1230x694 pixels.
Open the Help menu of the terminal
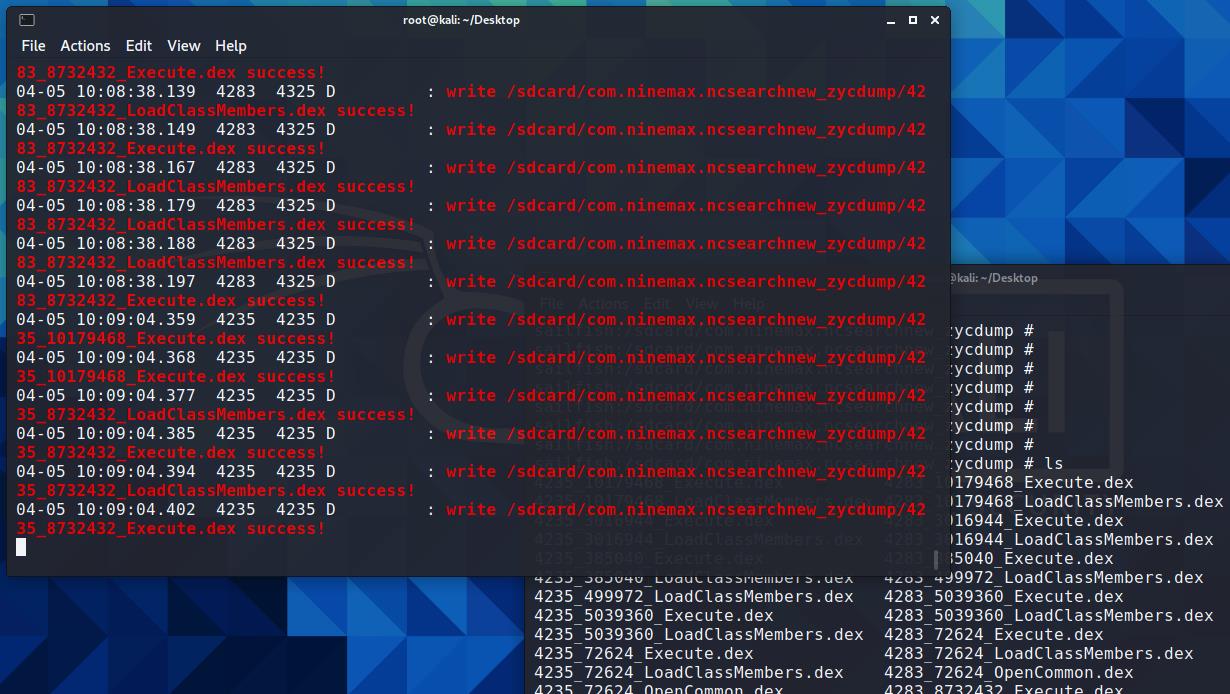[230, 45]
